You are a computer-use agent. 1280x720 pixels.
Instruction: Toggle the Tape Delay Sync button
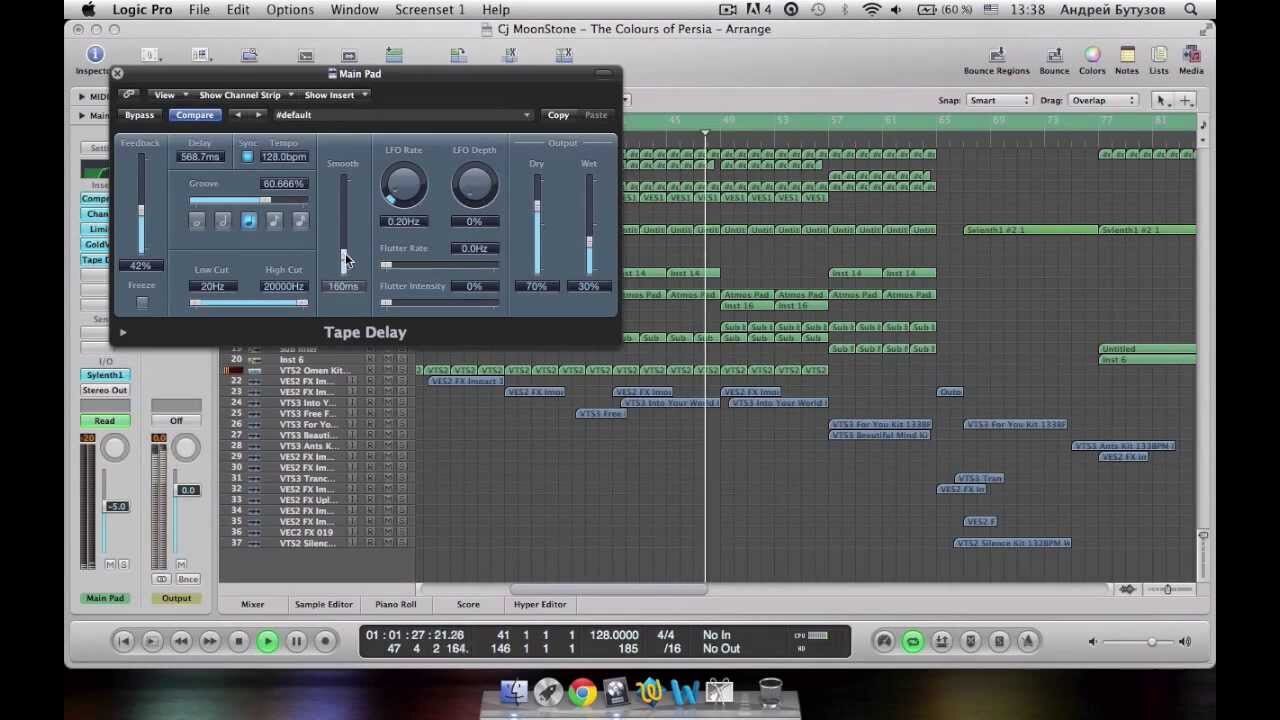point(247,157)
